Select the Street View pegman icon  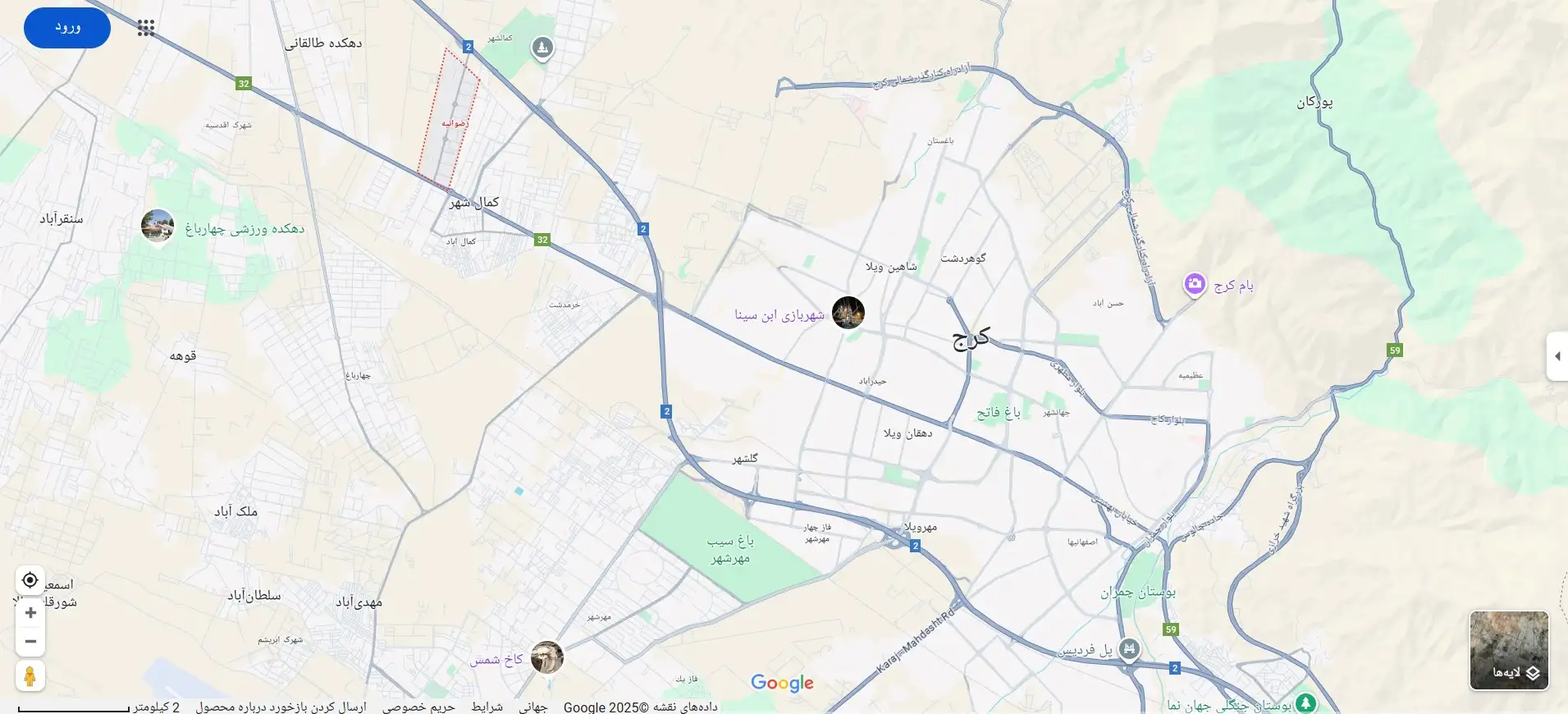[30, 676]
